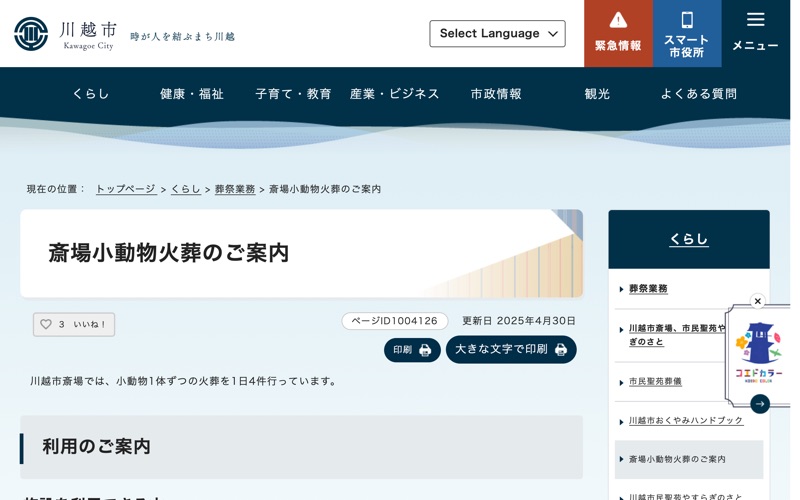Select 斎場小動物火葬のご案内 in the sidebar

pyautogui.click(x=689, y=459)
